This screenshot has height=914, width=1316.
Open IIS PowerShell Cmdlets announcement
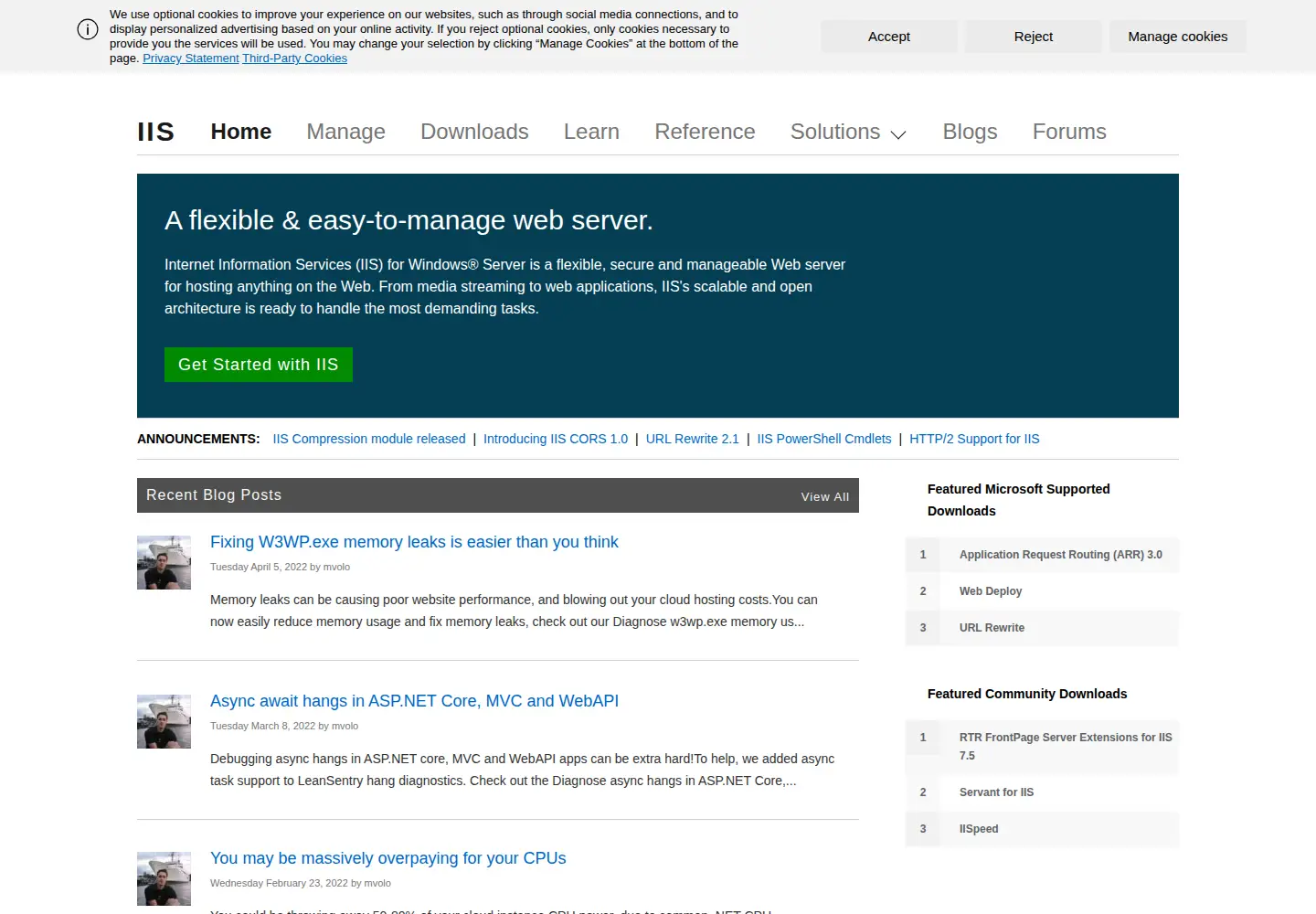[824, 439]
